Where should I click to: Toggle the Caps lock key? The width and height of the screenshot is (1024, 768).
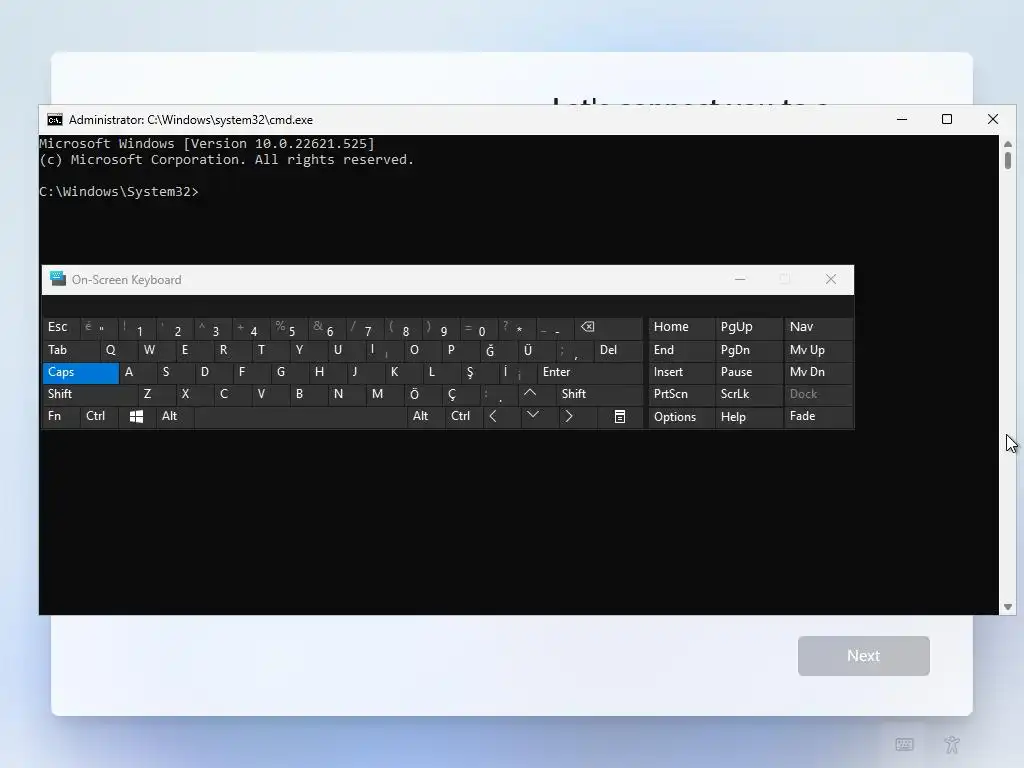click(80, 372)
